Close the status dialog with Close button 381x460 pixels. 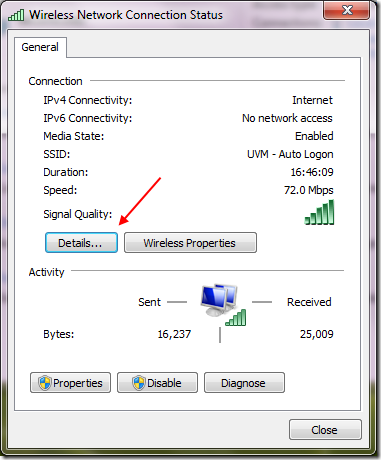pyautogui.click(x=325, y=430)
